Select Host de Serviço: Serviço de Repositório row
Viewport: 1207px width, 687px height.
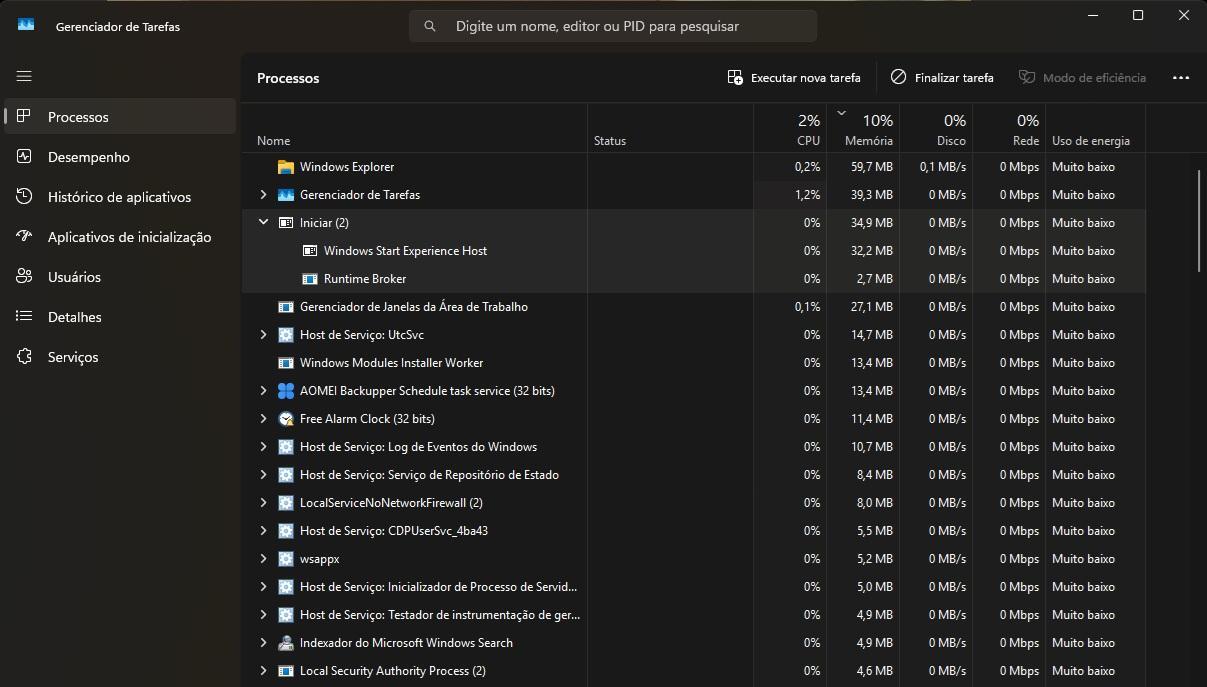tap(694, 475)
